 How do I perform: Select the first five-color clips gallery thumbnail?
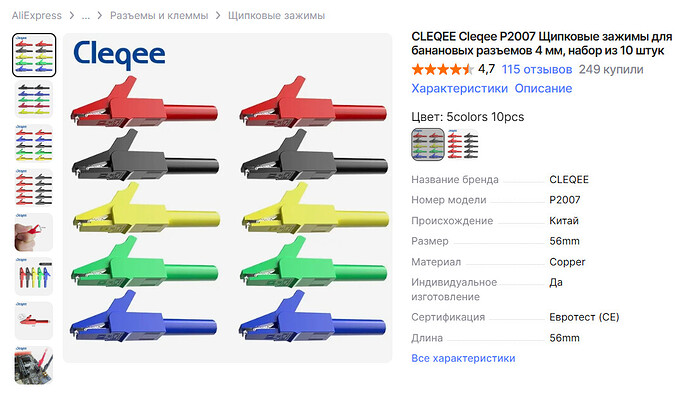pyautogui.click(x=34, y=54)
